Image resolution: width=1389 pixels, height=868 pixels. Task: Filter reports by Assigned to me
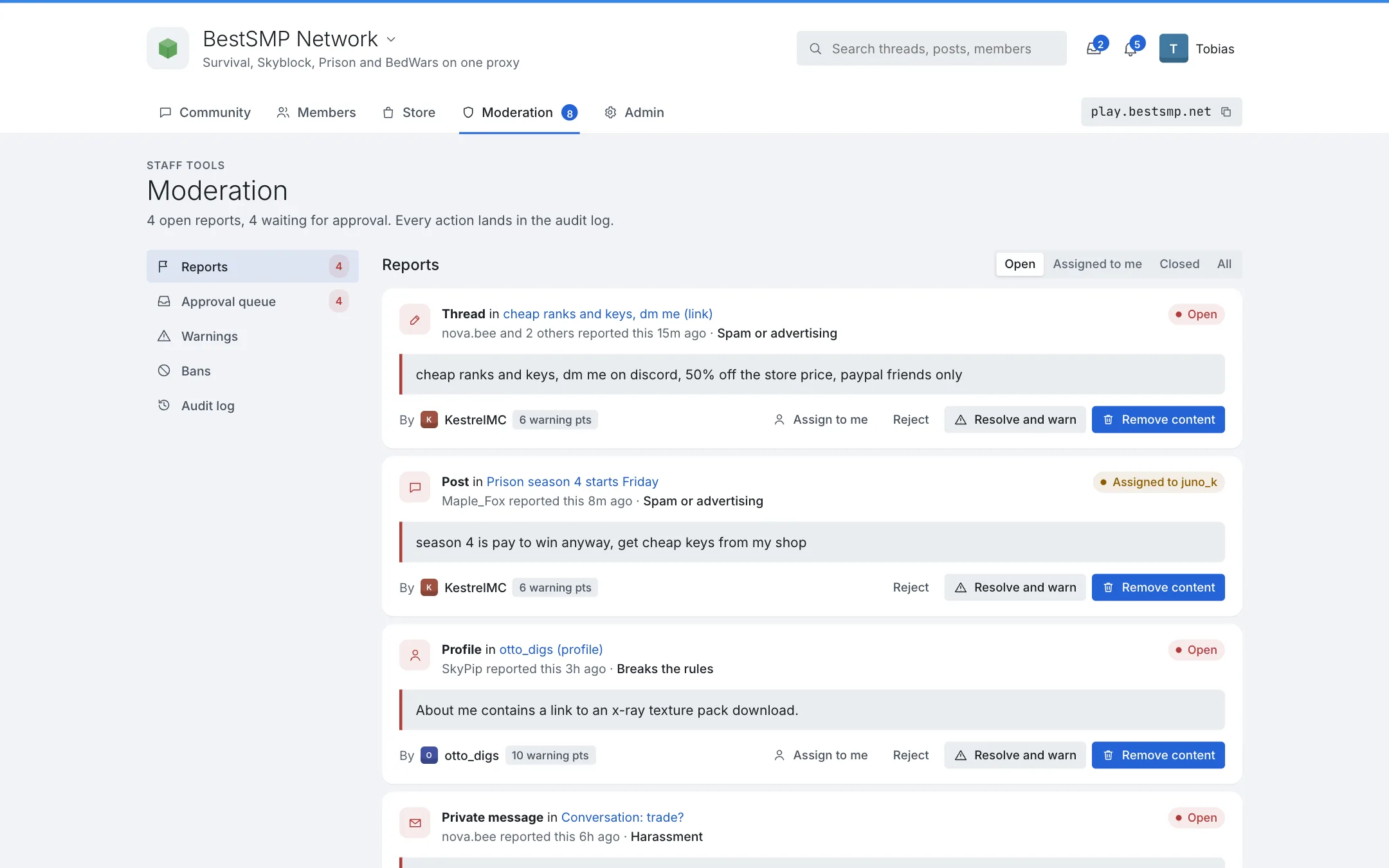click(x=1097, y=264)
